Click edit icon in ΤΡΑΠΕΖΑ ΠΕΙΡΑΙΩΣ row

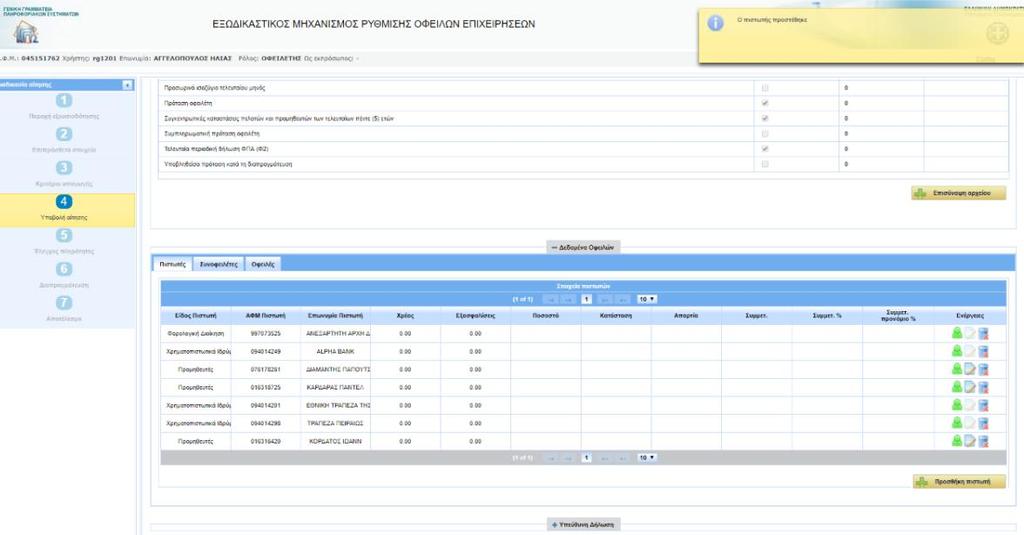970,423
